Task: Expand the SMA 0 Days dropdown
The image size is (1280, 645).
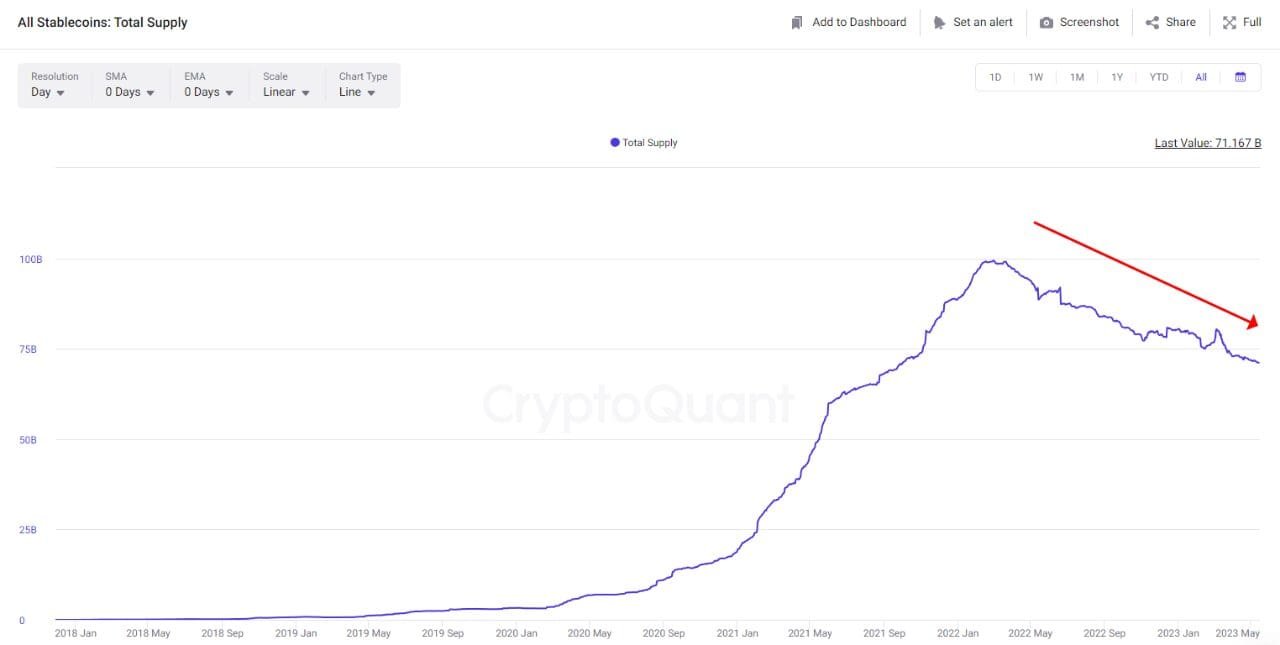Action: tap(130, 92)
